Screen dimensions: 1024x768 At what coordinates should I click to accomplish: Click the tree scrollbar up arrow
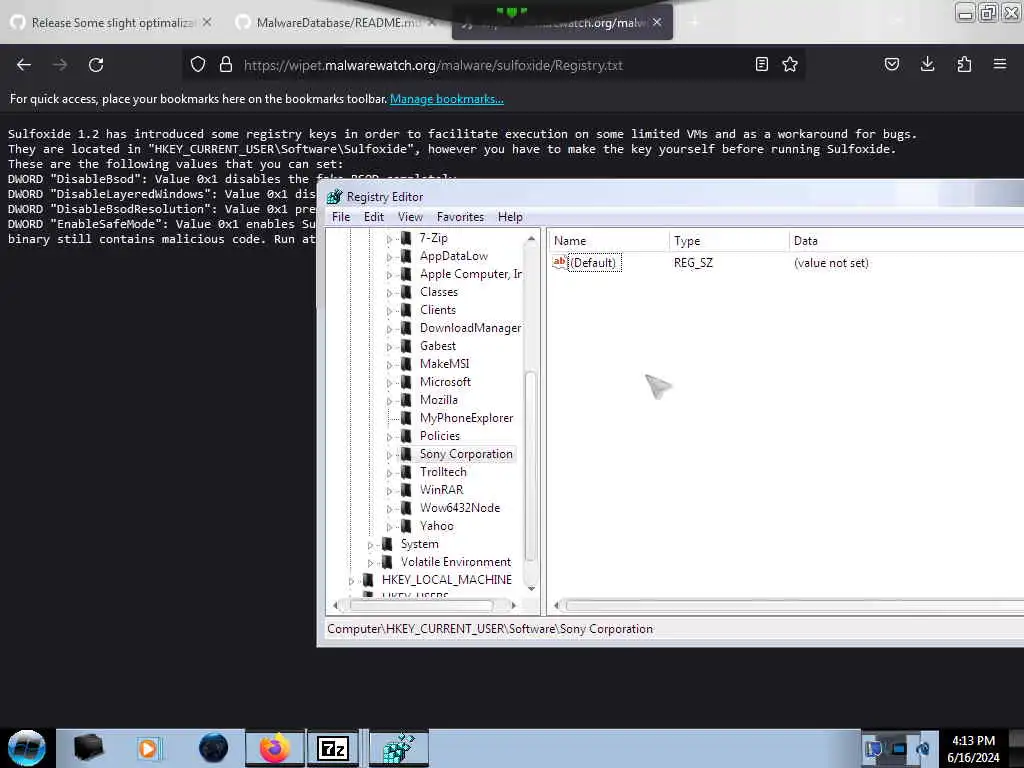coord(531,239)
